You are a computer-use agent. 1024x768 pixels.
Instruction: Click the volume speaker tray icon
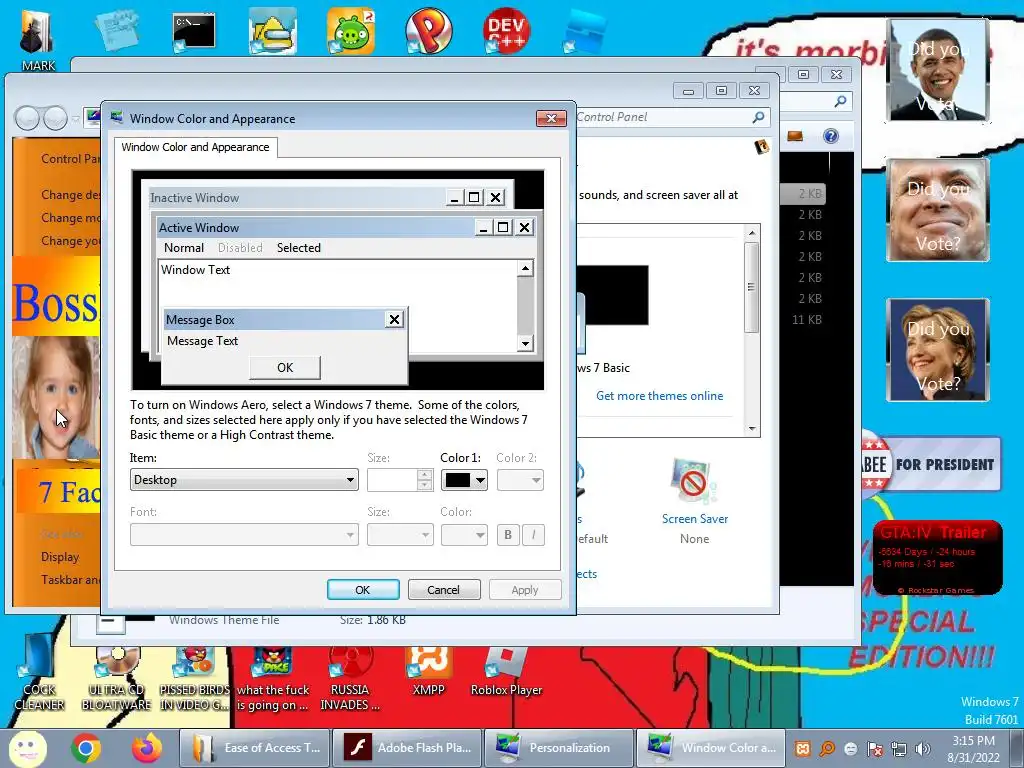[923, 748]
